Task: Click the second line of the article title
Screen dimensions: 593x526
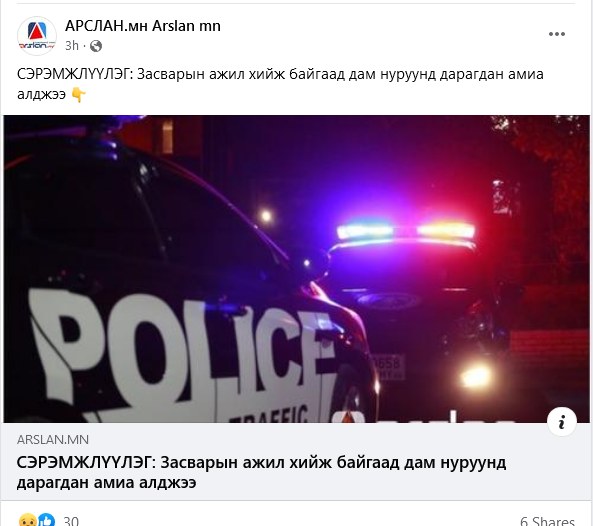Action: pyautogui.click(x=106, y=483)
